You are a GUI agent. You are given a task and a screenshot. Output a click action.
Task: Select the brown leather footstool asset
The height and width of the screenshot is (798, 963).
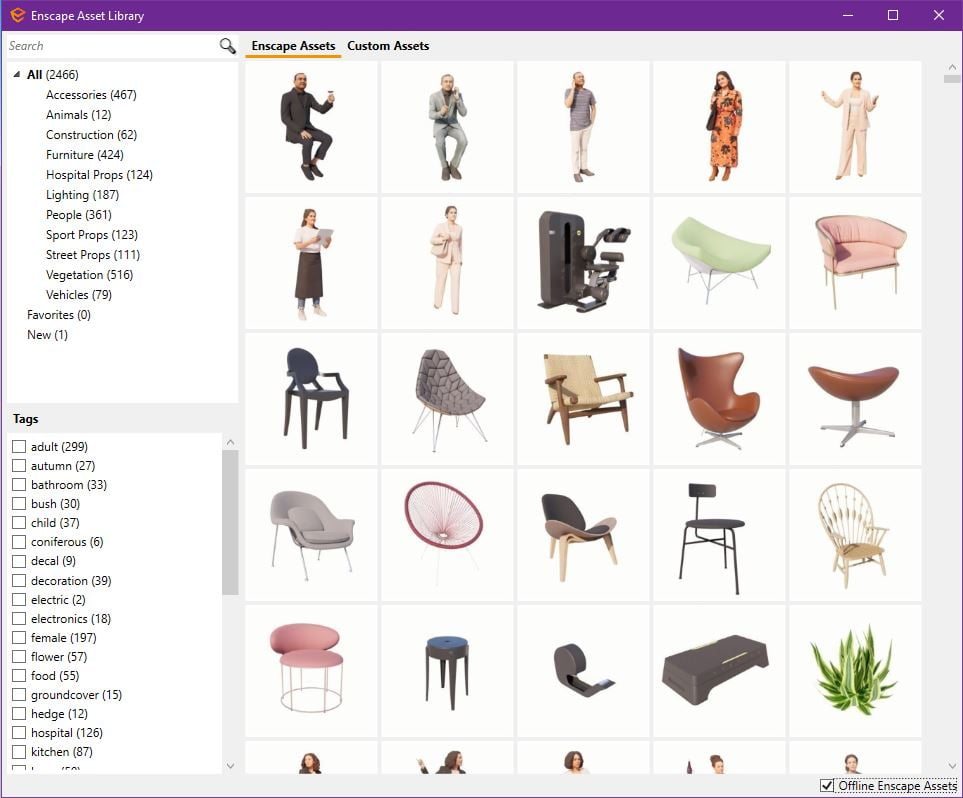tap(856, 399)
